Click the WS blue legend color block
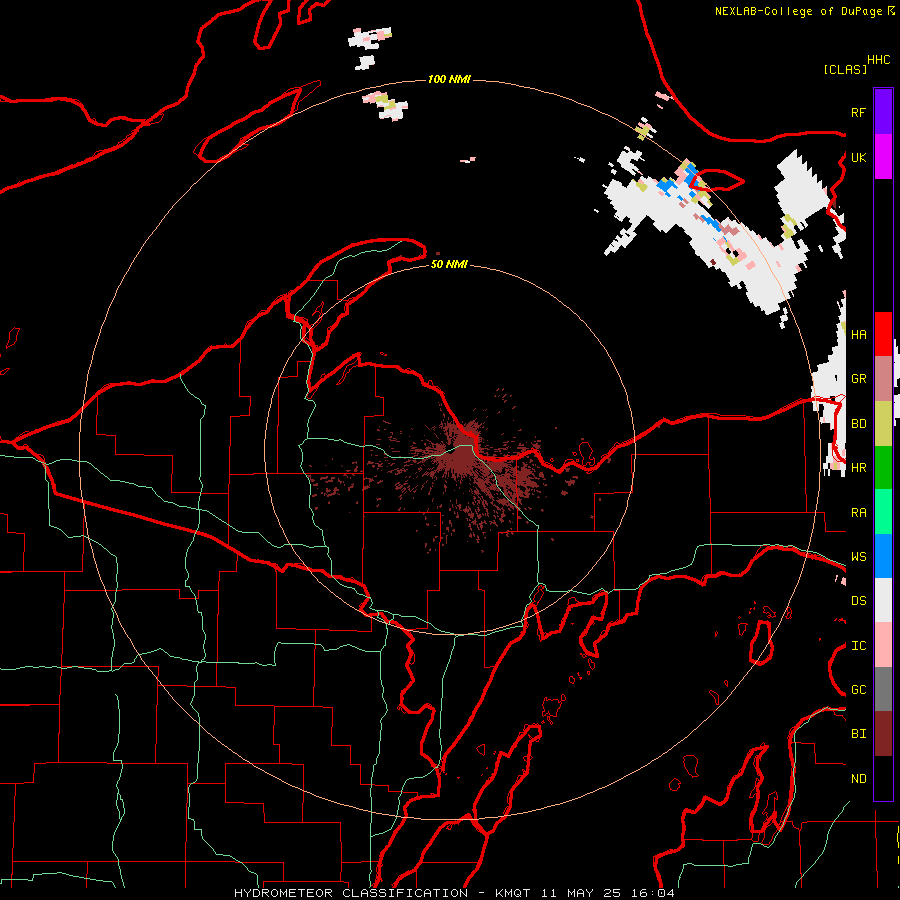This screenshot has height=900, width=900. pyautogui.click(x=883, y=556)
